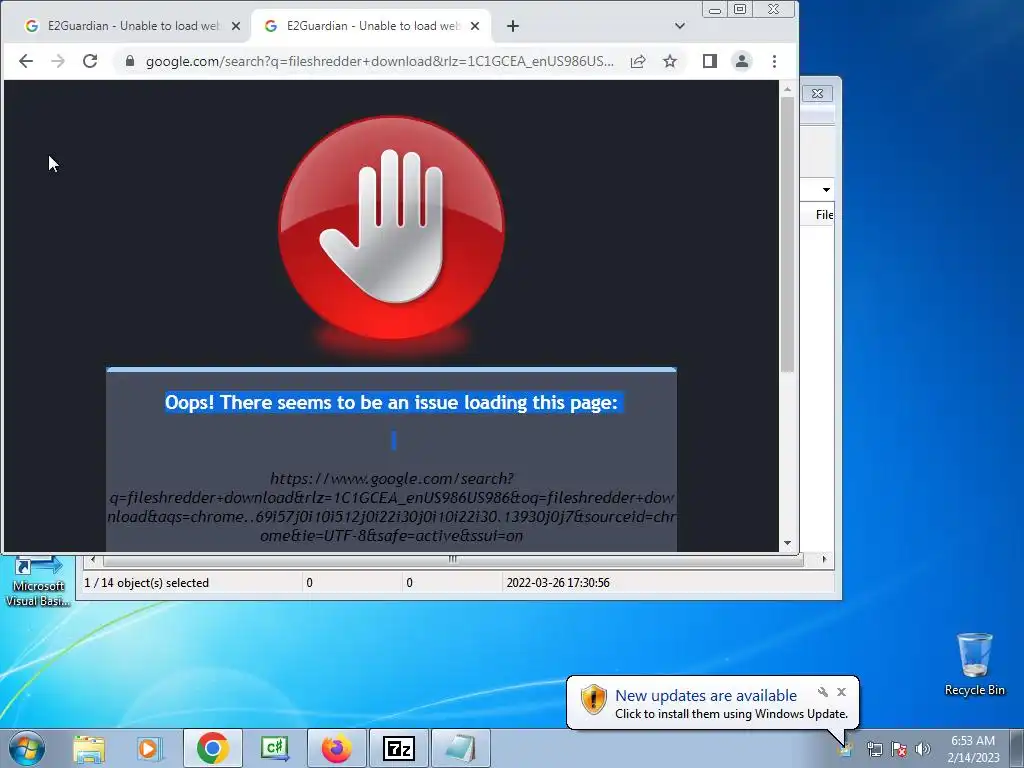Open the clock showing 6:53 AM

tap(973, 749)
